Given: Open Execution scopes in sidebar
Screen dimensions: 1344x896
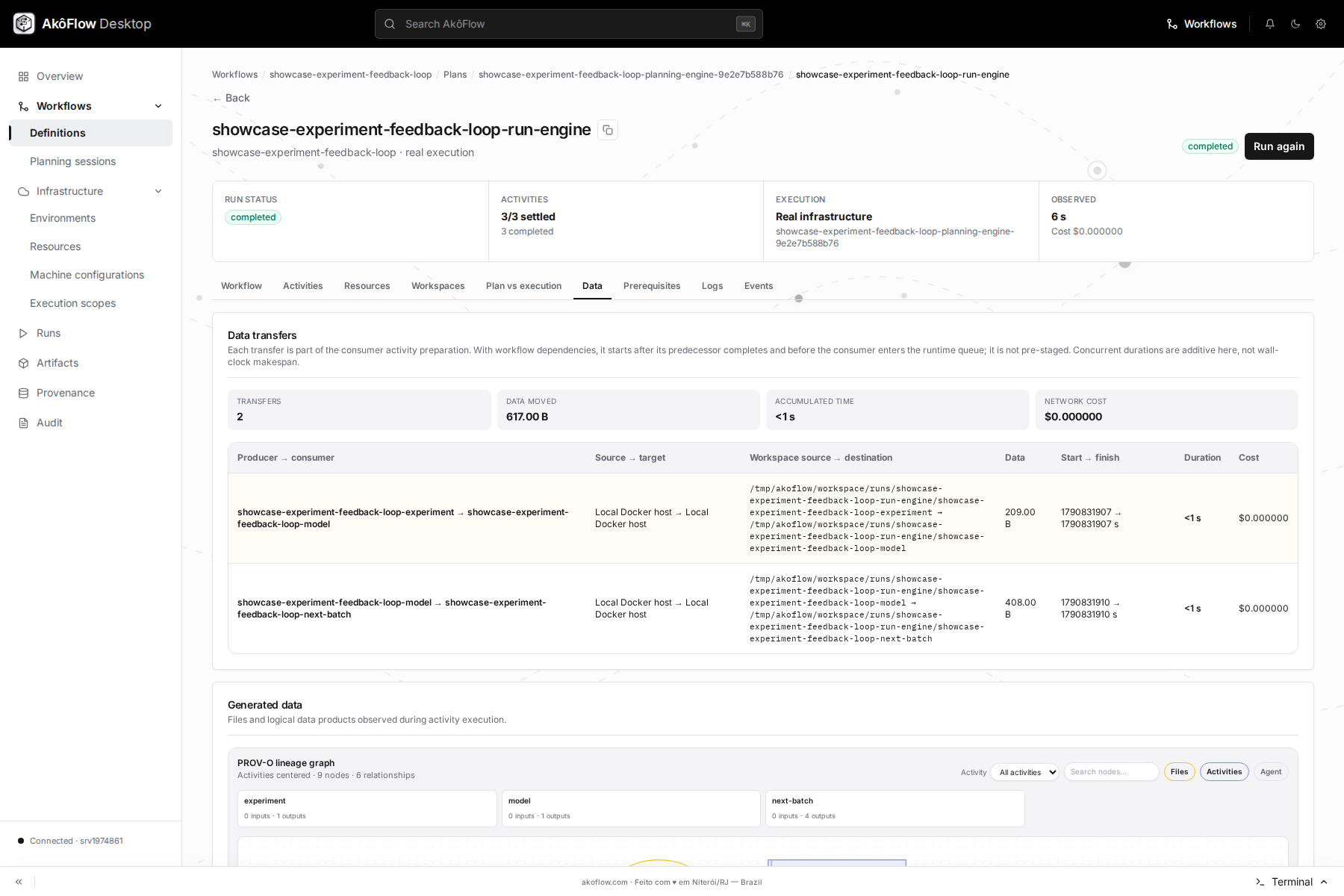Looking at the screenshot, I should point(91,303).
